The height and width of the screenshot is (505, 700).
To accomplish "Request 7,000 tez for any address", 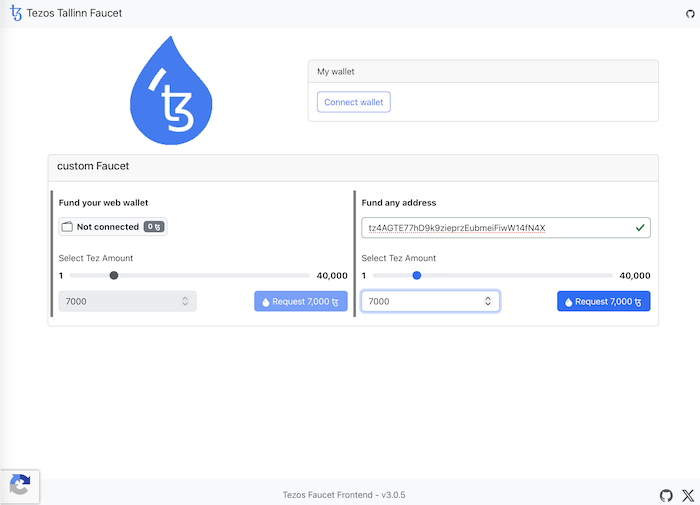I will pyautogui.click(x=603, y=301).
